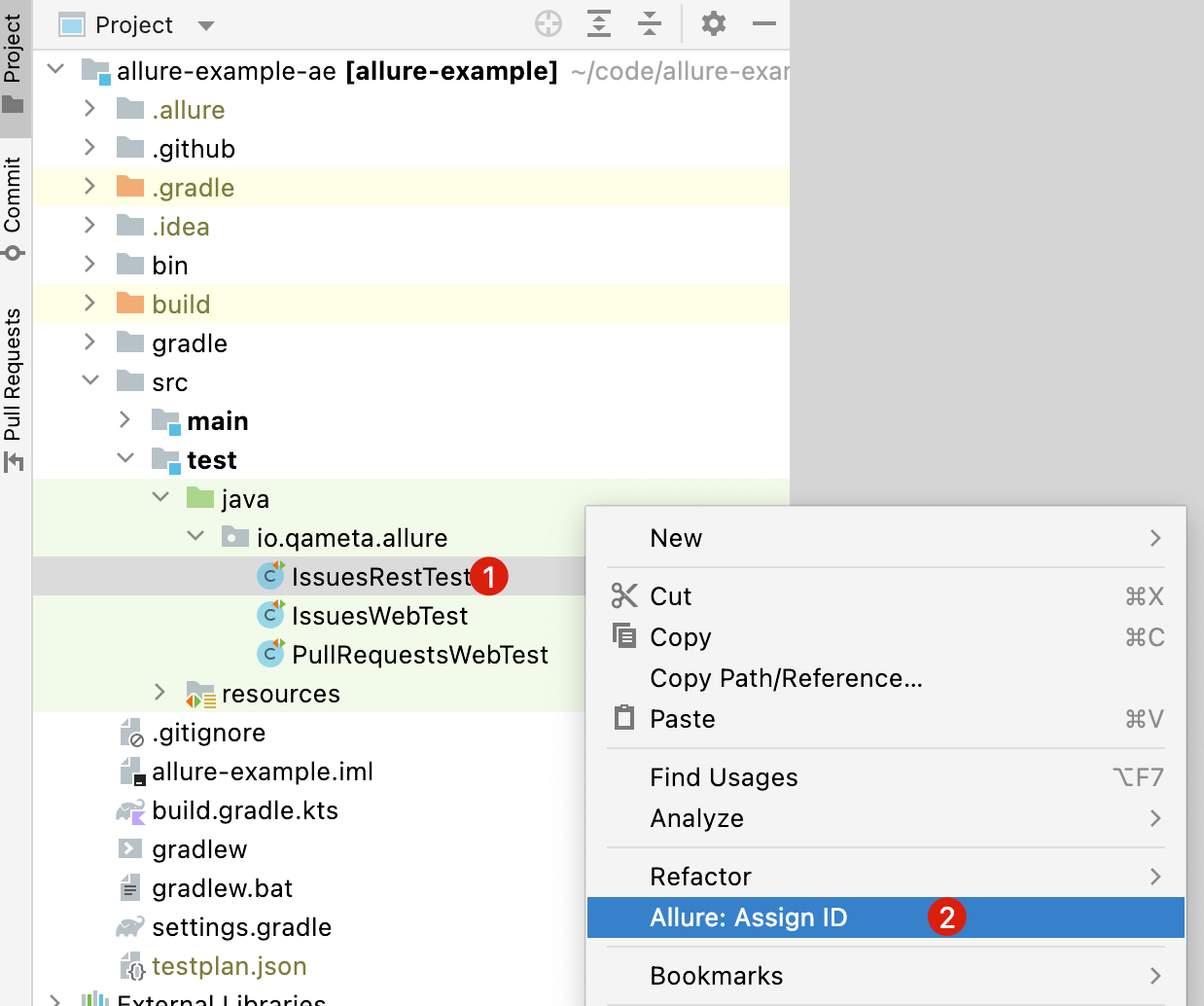Collapse the src folder
The height and width of the screenshot is (1006, 1204).
point(90,381)
